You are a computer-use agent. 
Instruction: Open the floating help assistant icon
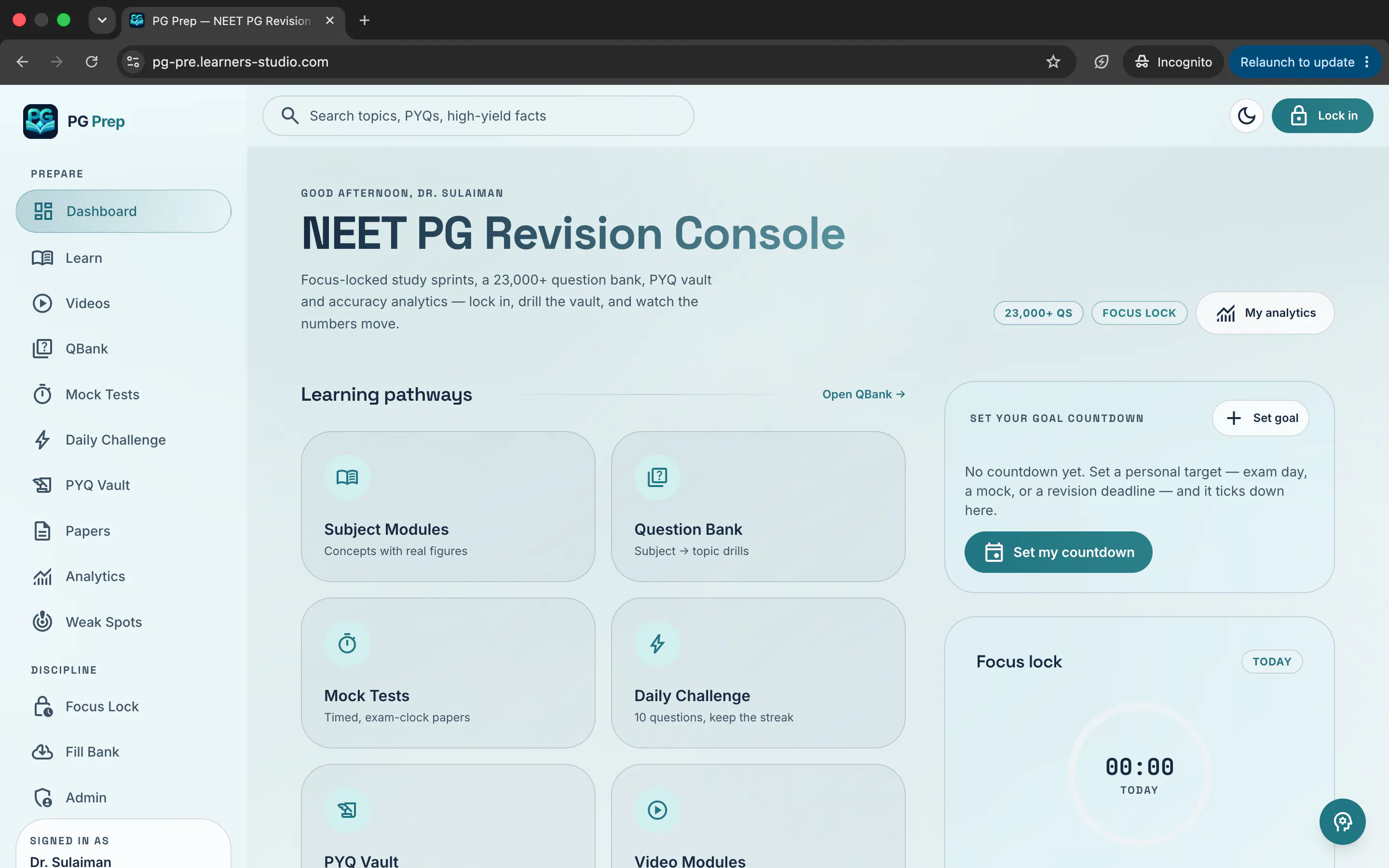tap(1342, 822)
